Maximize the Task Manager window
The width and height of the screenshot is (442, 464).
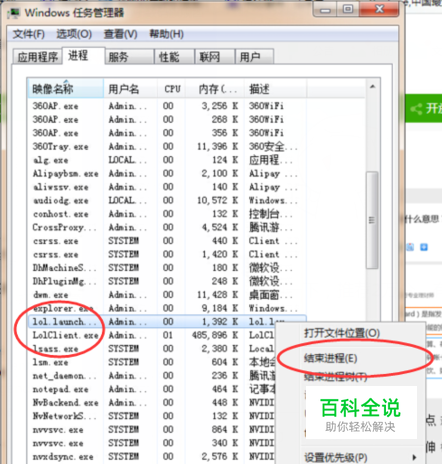(348, 9)
